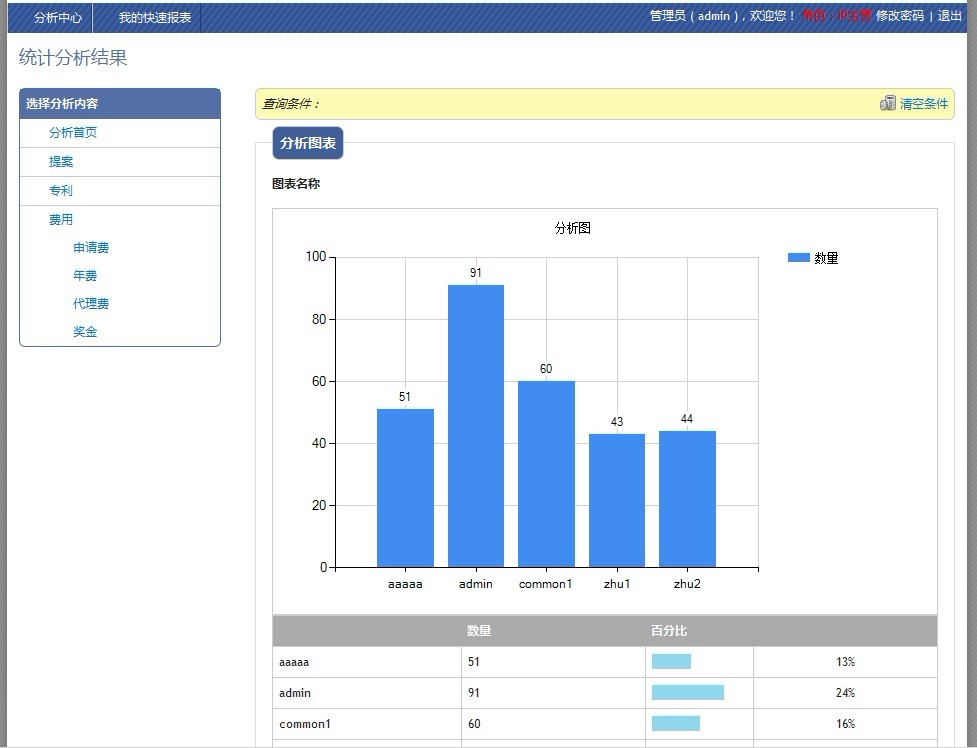Click the 13% percentage cell
The image size is (977, 748).
click(846, 662)
